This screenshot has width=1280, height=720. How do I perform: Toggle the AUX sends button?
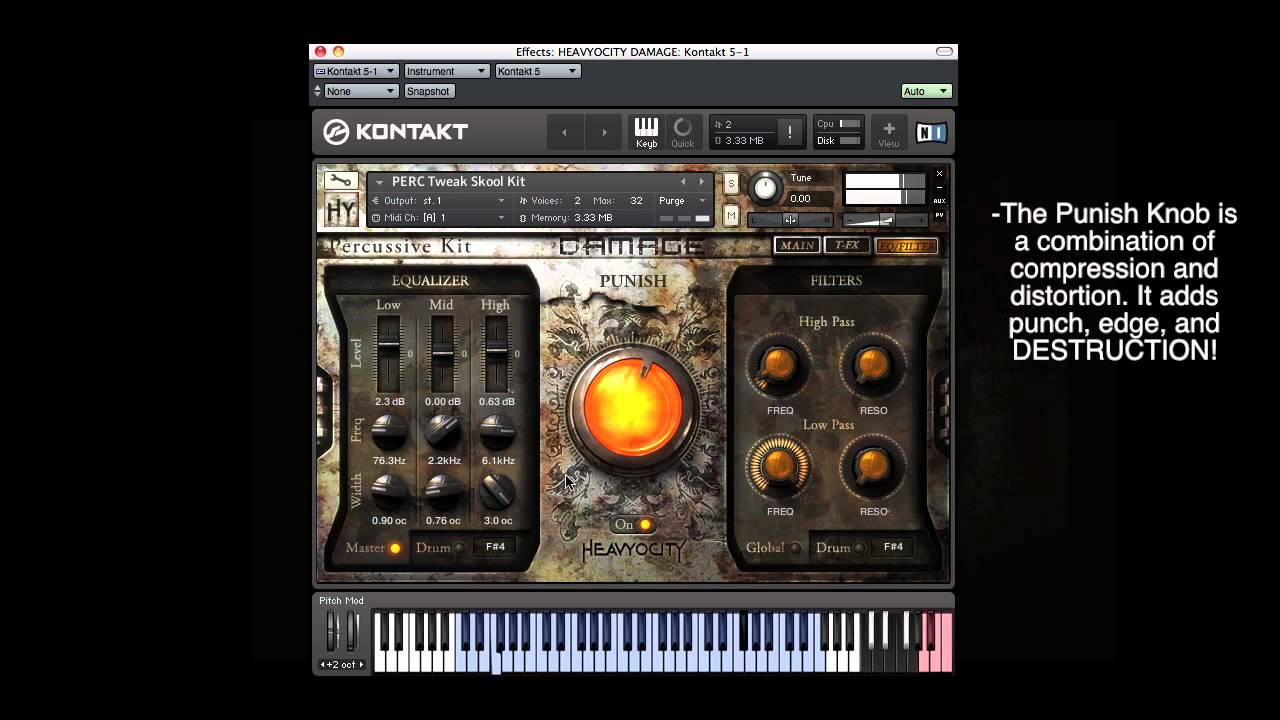tap(939, 200)
